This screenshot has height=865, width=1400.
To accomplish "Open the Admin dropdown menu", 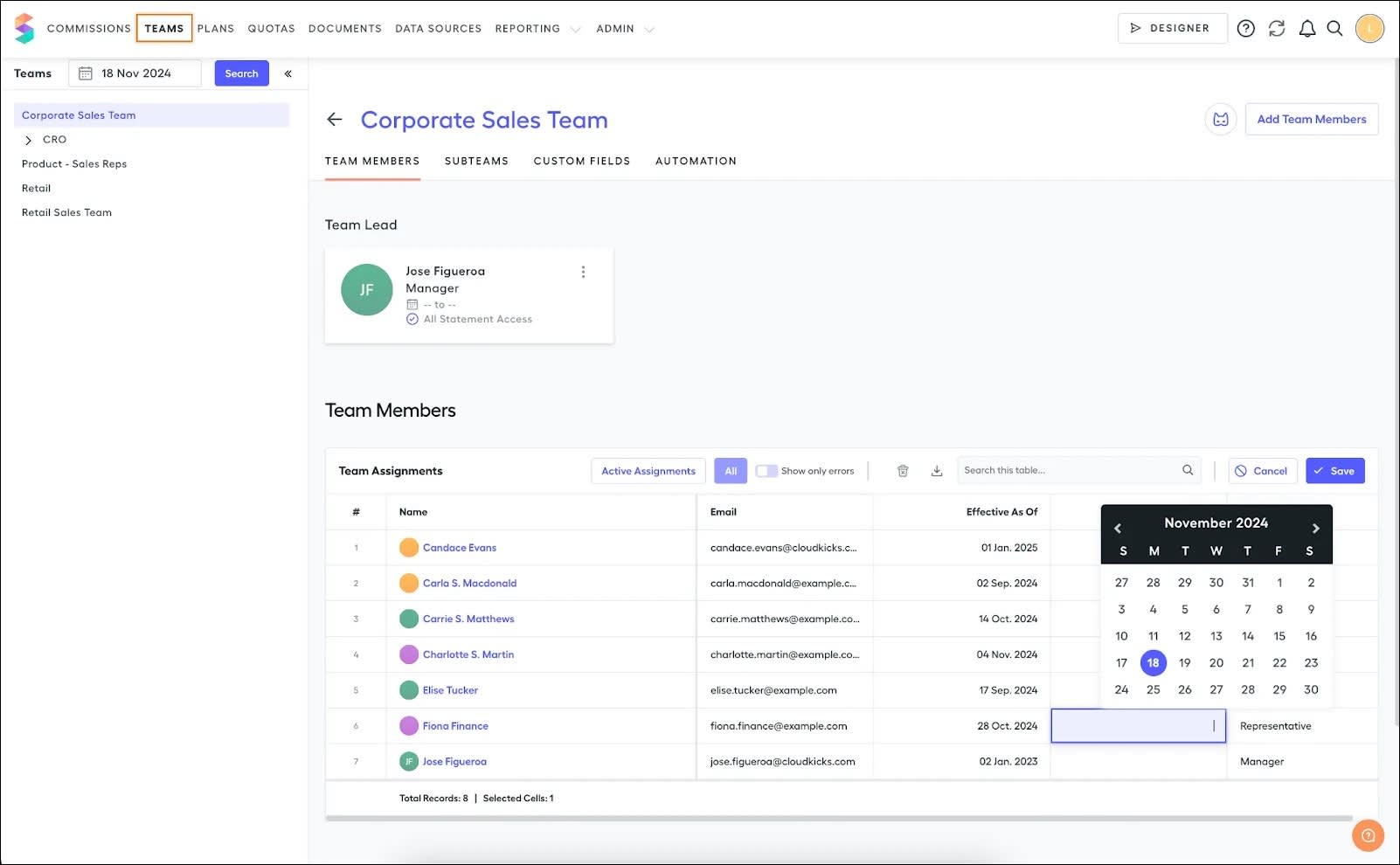I will click(625, 29).
